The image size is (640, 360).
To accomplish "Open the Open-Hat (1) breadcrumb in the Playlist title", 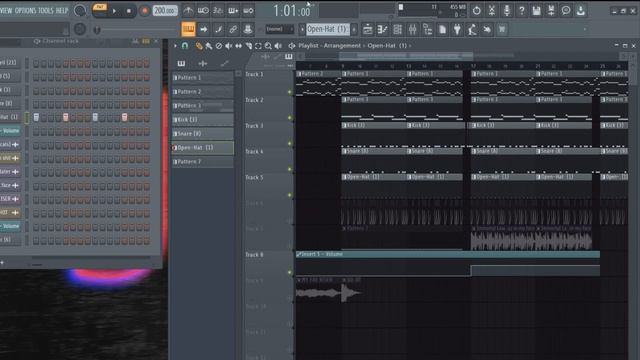I will pyautogui.click(x=387, y=46).
